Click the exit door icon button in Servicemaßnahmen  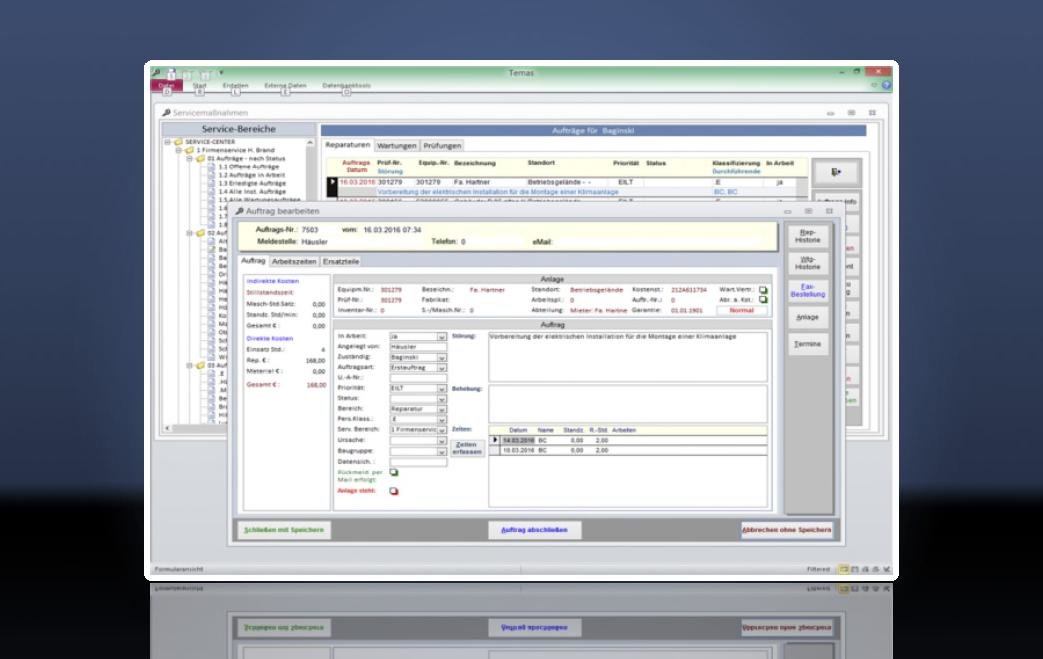pyautogui.click(x=836, y=172)
